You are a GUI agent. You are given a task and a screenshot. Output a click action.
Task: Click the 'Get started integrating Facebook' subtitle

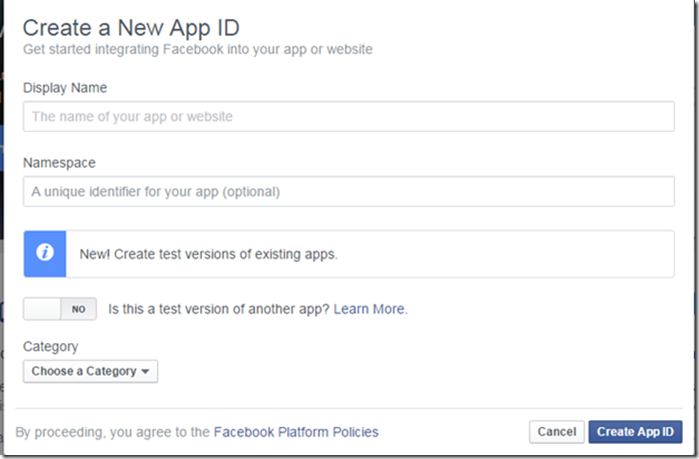tap(198, 49)
